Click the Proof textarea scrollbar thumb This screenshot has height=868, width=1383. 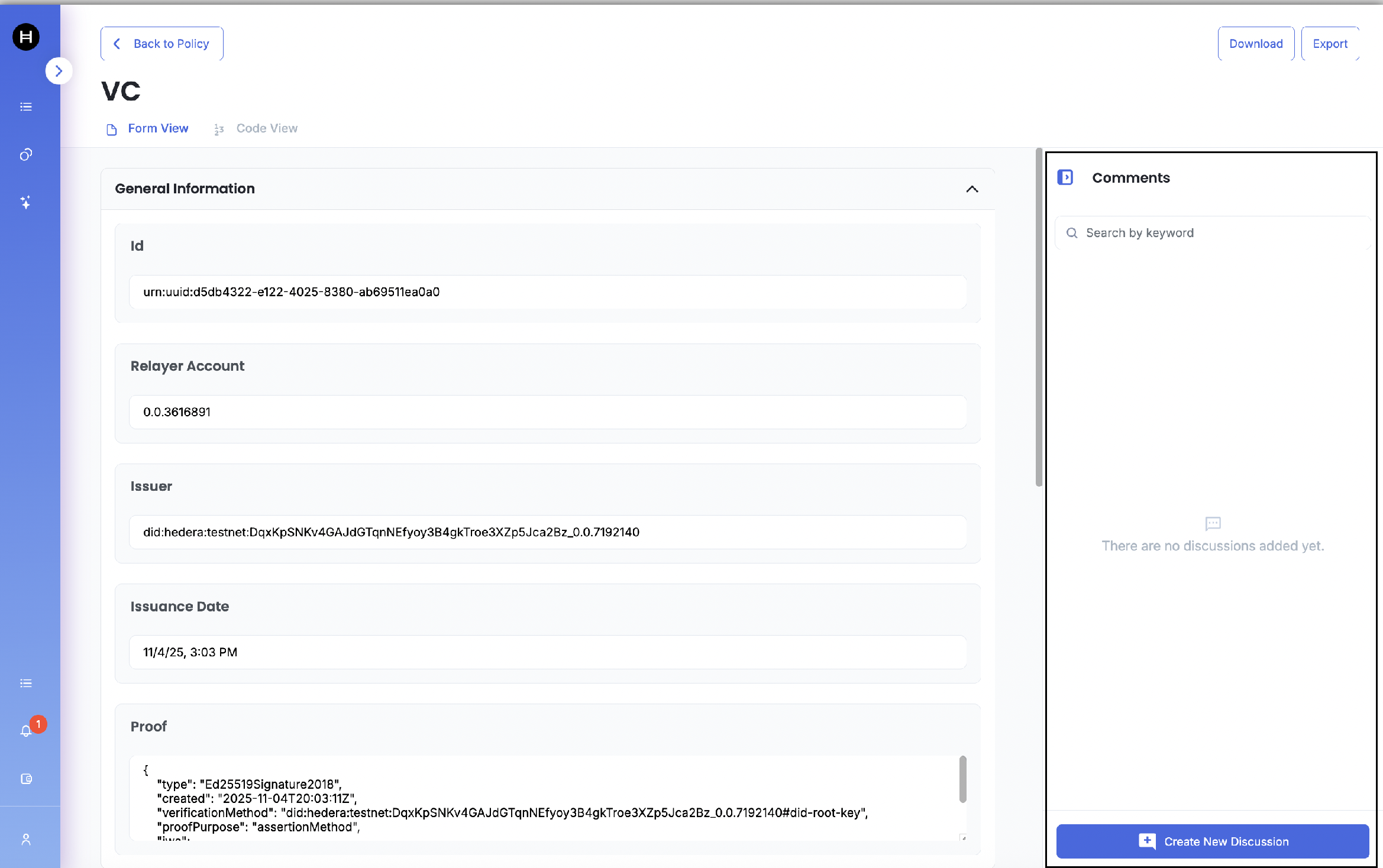click(963, 779)
